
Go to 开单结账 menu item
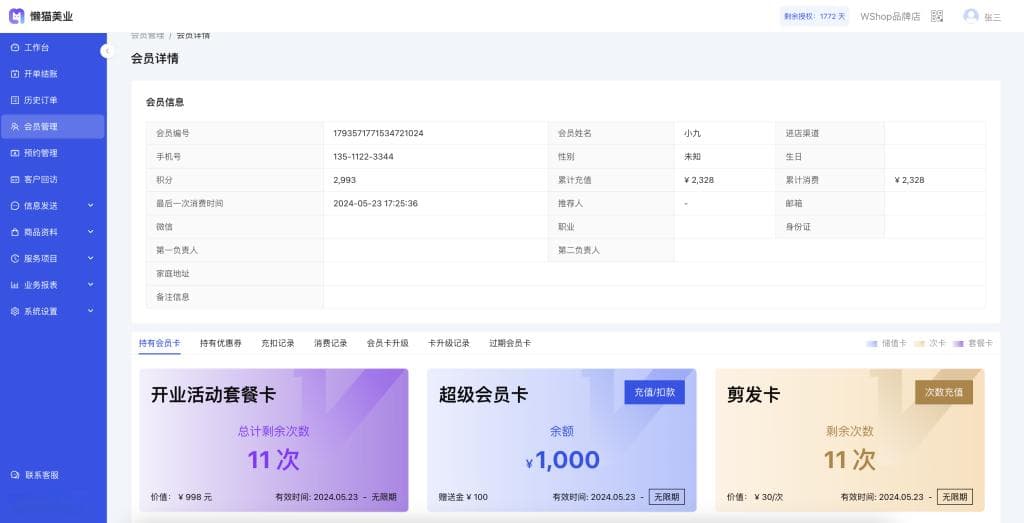click(53, 74)
